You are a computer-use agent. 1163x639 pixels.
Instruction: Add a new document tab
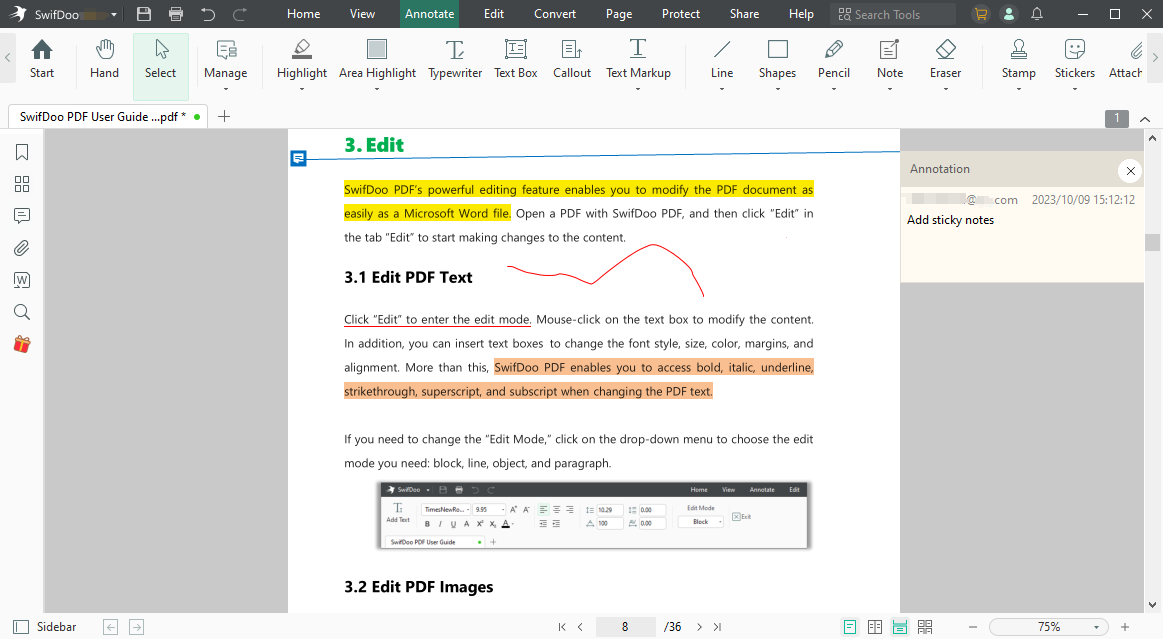coord(224,116)
